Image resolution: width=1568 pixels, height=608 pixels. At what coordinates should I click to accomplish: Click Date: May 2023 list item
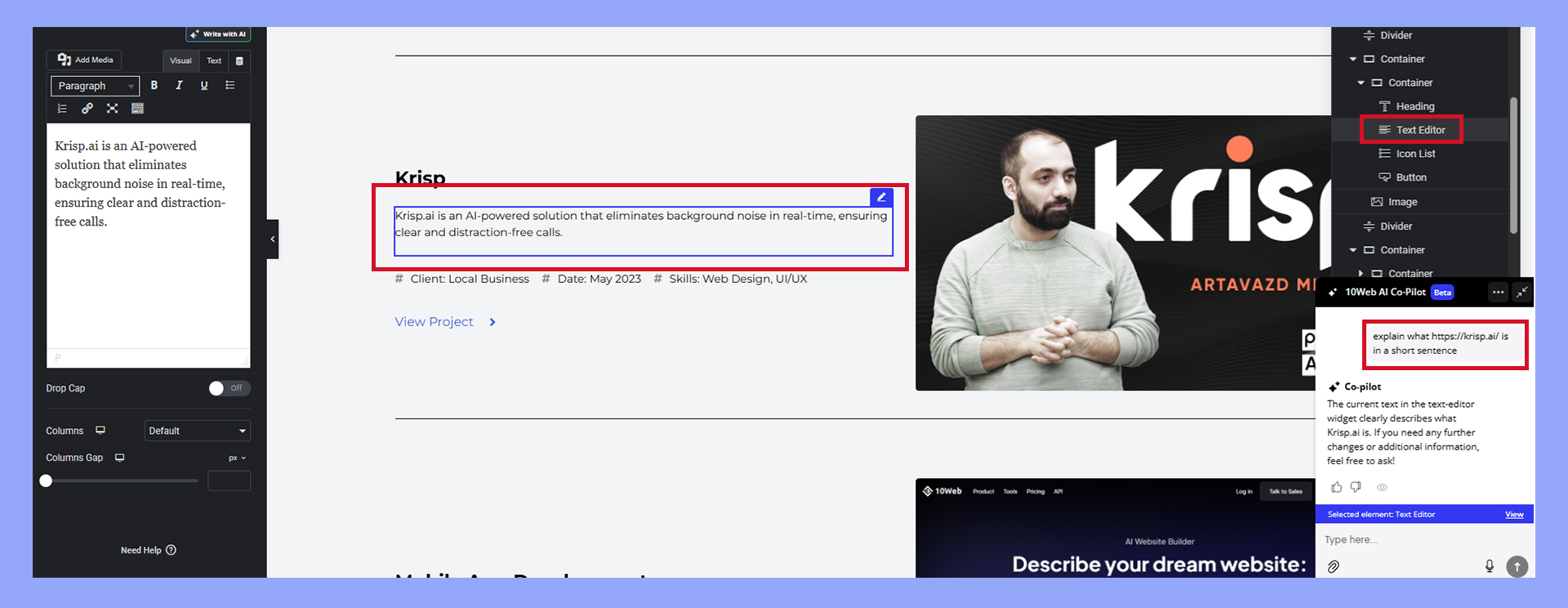coord(592,279)
